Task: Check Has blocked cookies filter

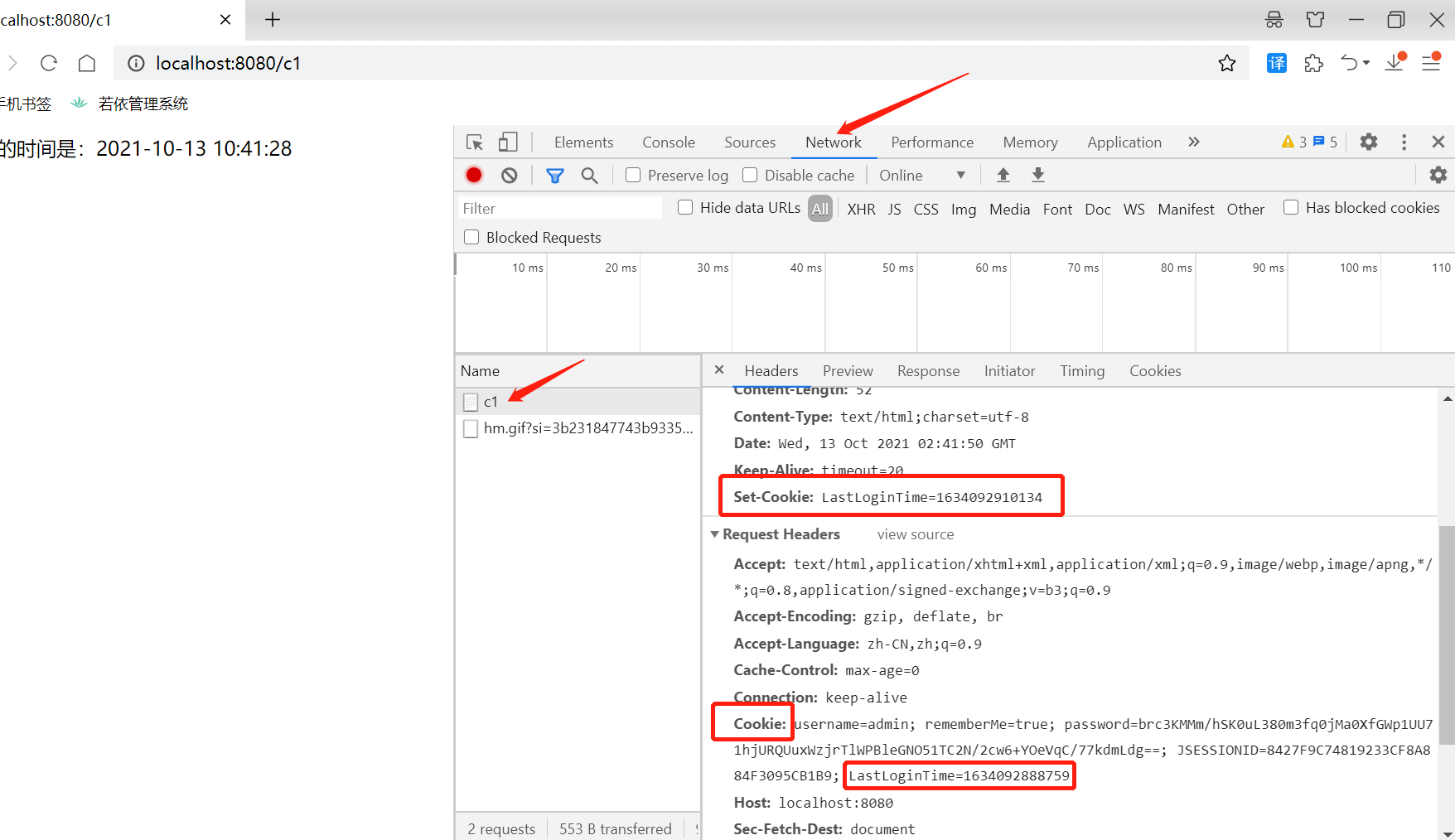Action: [x=1291, y=207]
